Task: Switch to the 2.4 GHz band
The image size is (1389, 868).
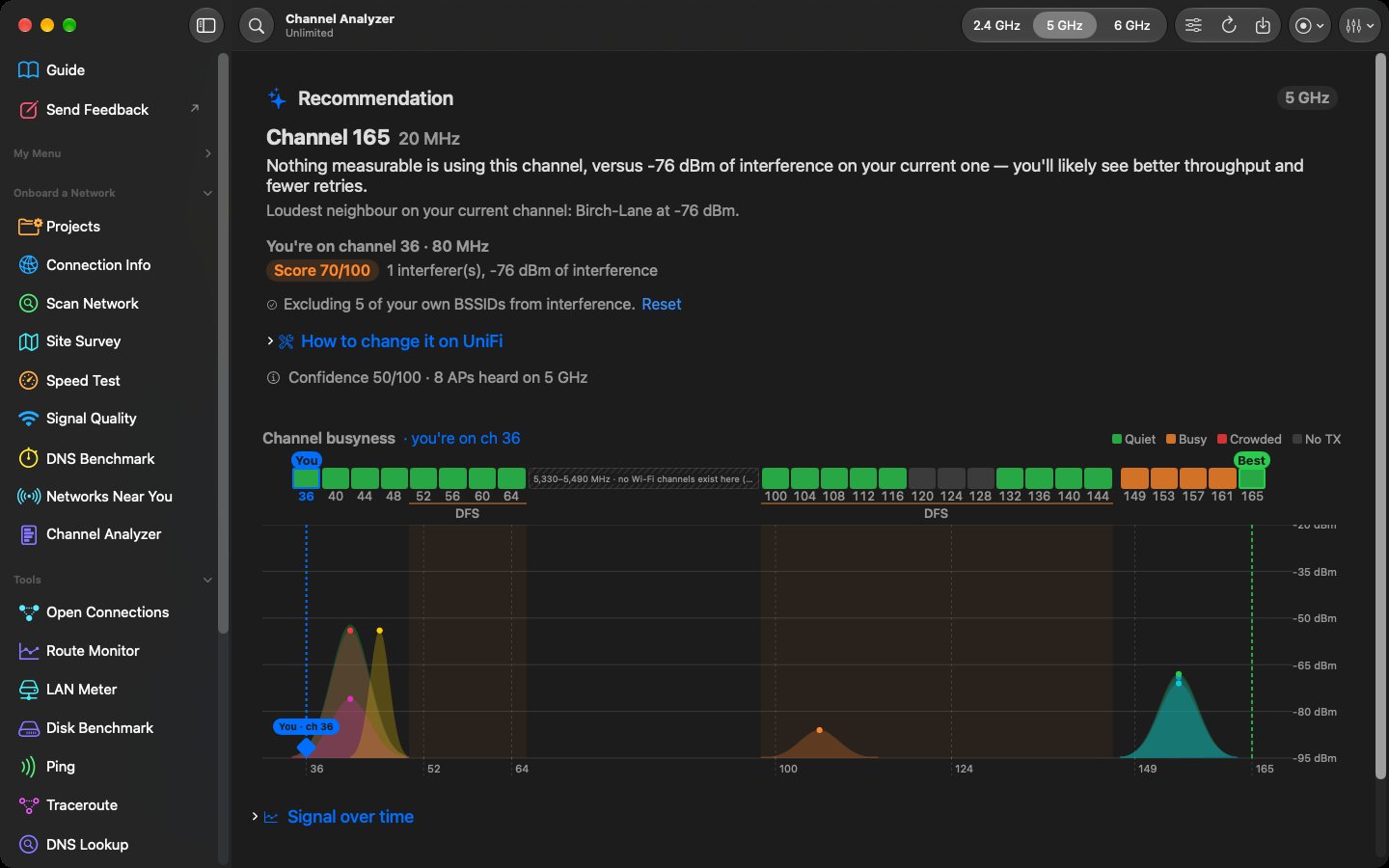Action: (x=996, y=26)
